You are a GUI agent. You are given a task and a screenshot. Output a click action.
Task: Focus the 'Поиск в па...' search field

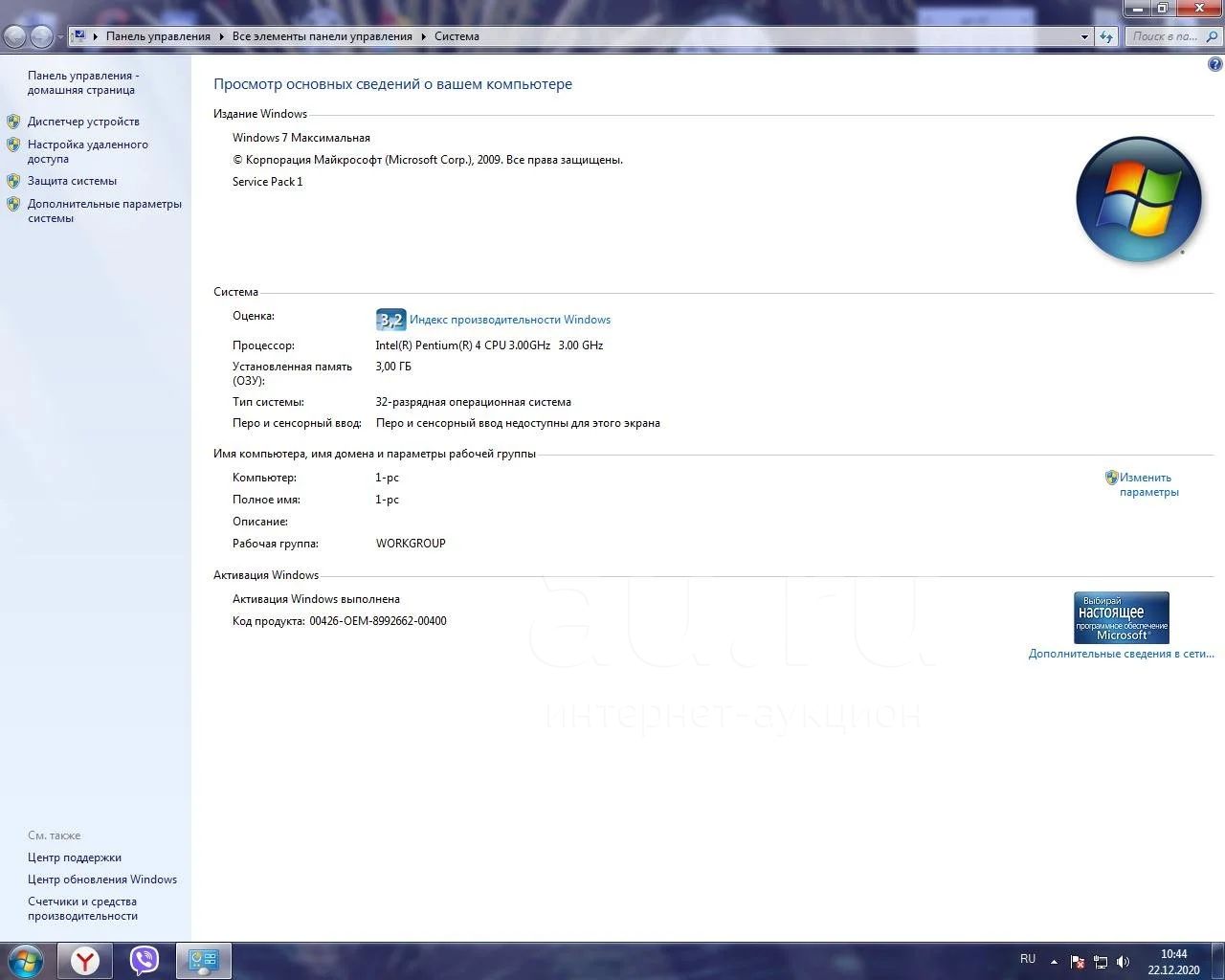(x=1164, y=36)
